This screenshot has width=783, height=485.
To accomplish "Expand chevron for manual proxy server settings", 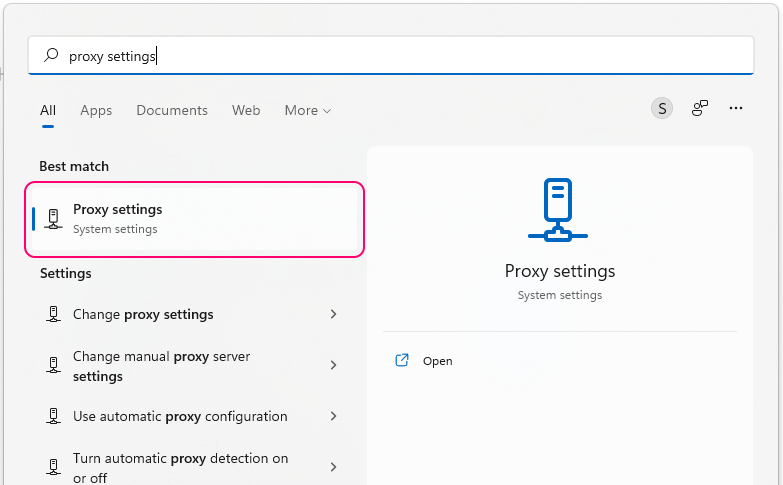I will pos(333,366).
